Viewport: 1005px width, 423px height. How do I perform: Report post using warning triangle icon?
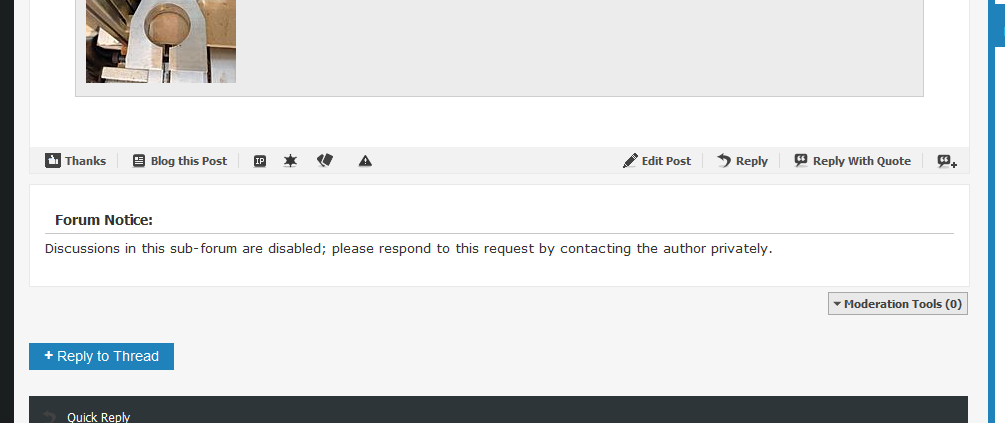click(x=365, y=161)
